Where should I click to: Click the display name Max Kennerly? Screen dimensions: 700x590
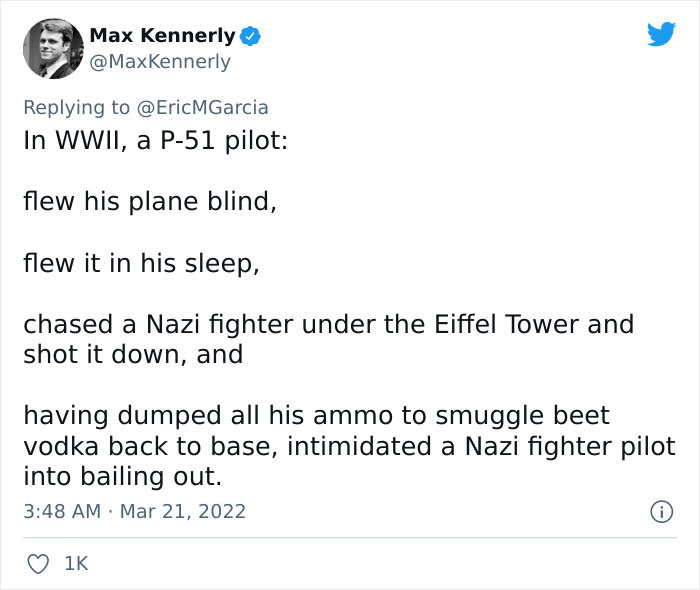[162, 36]
